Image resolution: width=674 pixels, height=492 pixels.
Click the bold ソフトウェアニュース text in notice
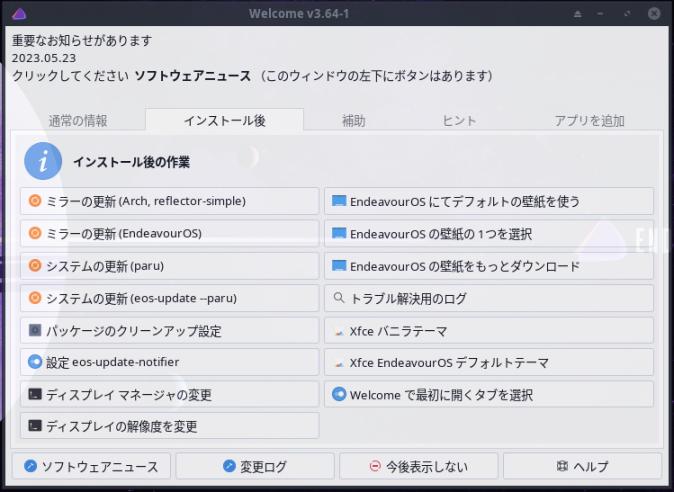click(x=193, y=76)
